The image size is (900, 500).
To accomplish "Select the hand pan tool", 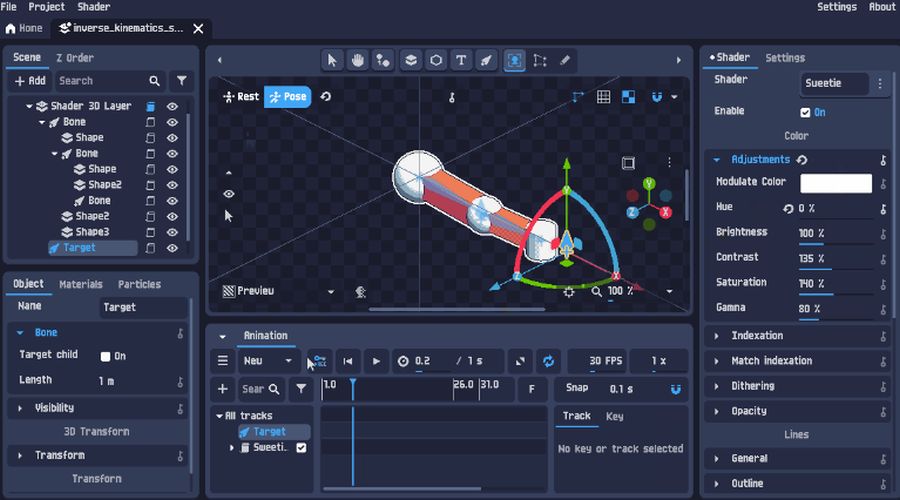I will coord(358,60).
